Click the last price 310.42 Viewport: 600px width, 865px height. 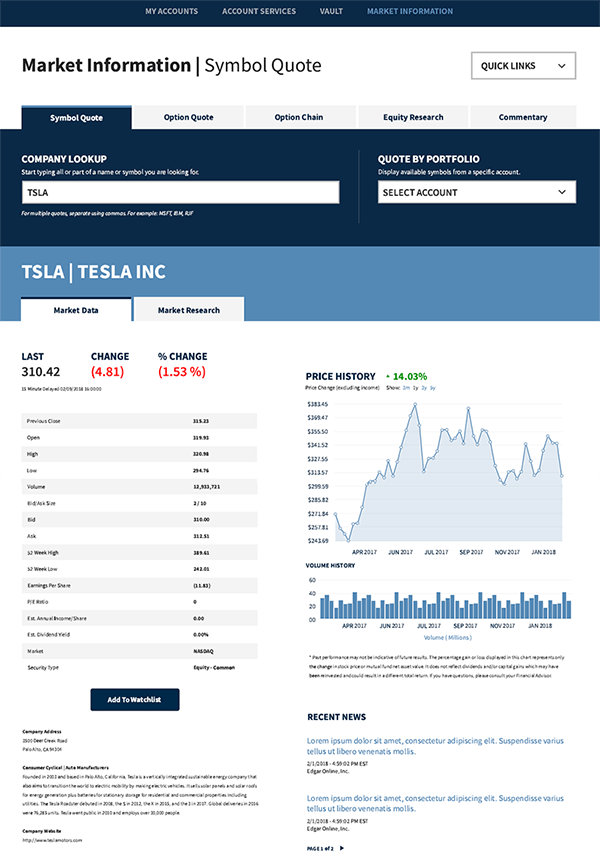click(x=41, y=372)
